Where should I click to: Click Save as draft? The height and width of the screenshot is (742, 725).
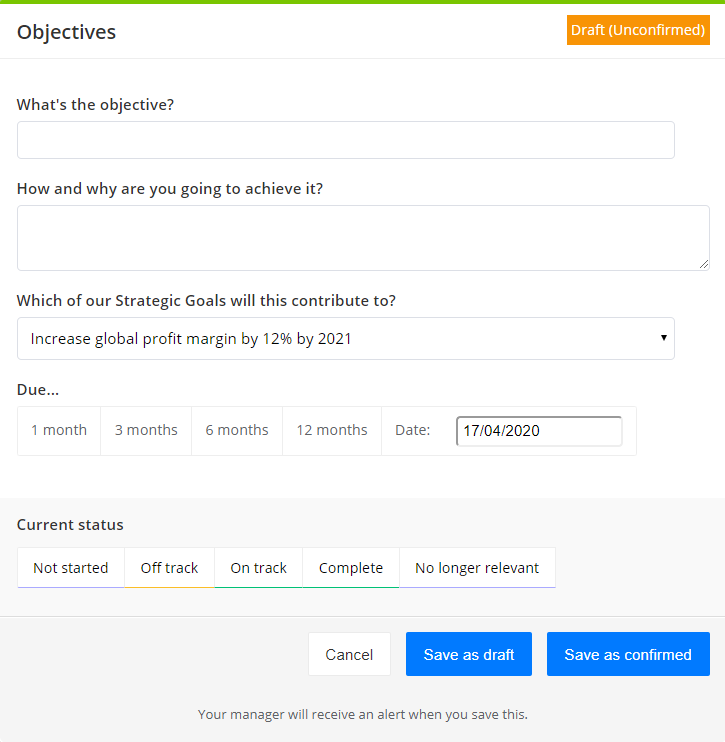[x=469, y=654]
